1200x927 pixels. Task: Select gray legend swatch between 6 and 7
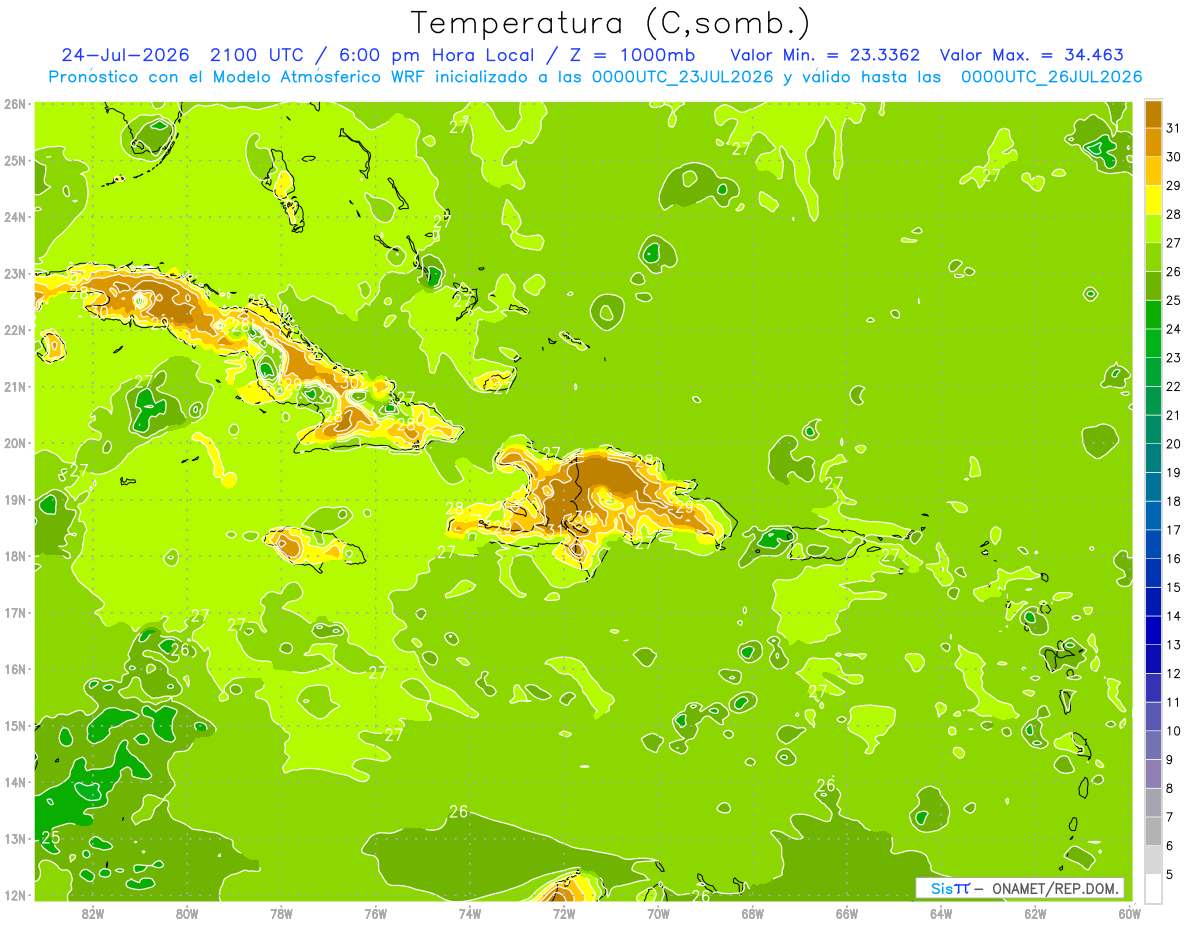pos(1153,831)
